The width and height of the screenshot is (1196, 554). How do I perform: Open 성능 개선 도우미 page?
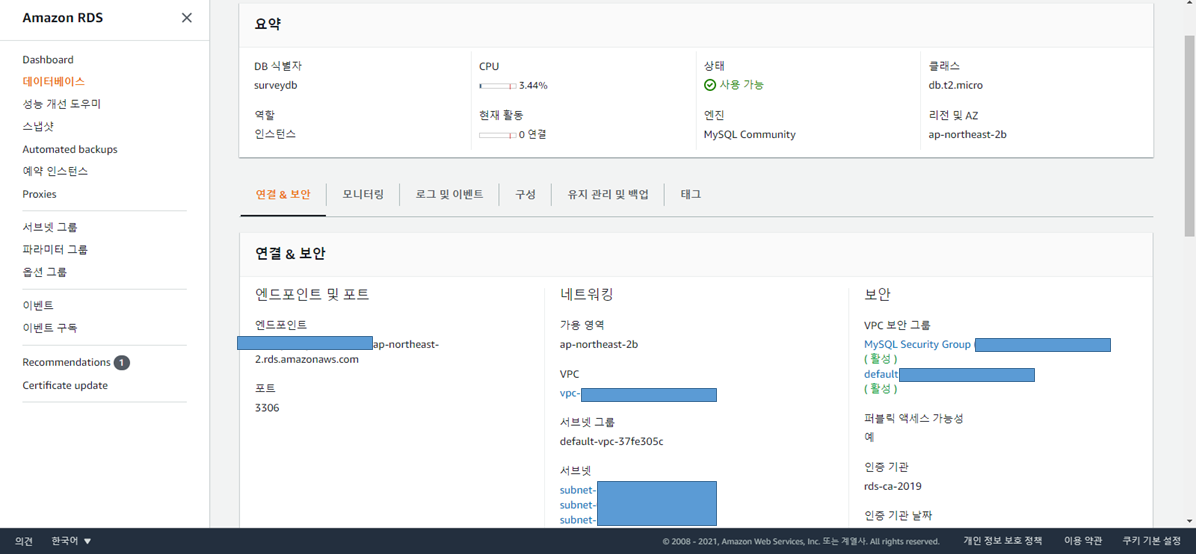click(x=62, y=104)
